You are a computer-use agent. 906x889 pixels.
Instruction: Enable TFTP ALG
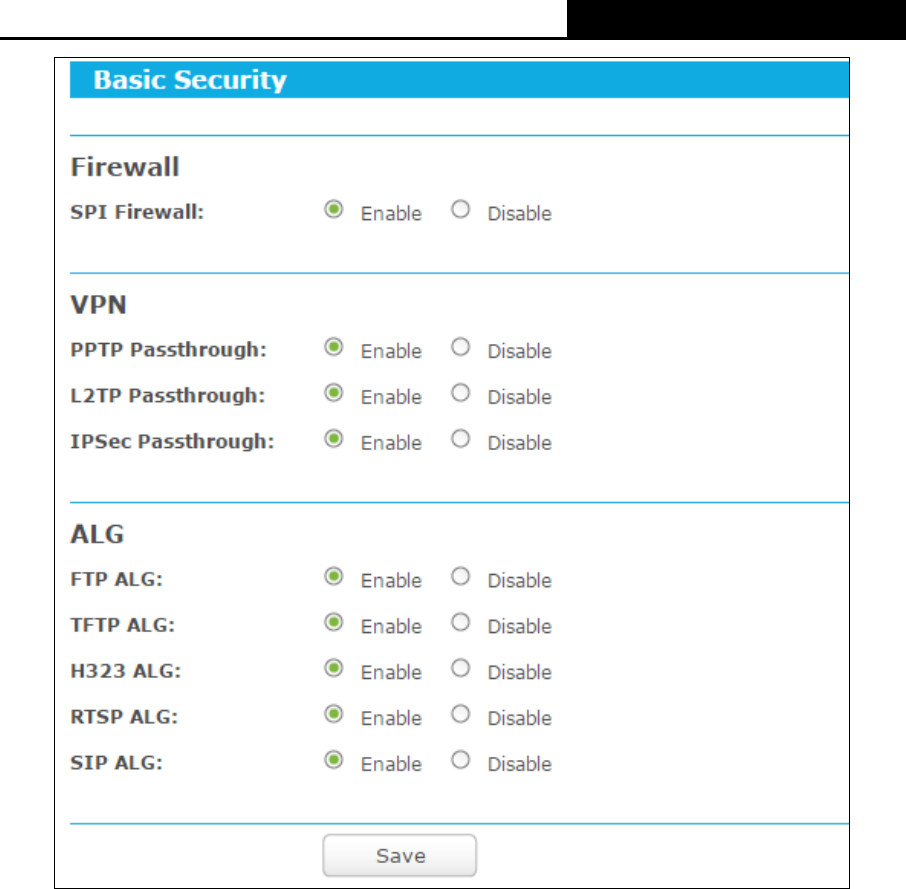333,622
